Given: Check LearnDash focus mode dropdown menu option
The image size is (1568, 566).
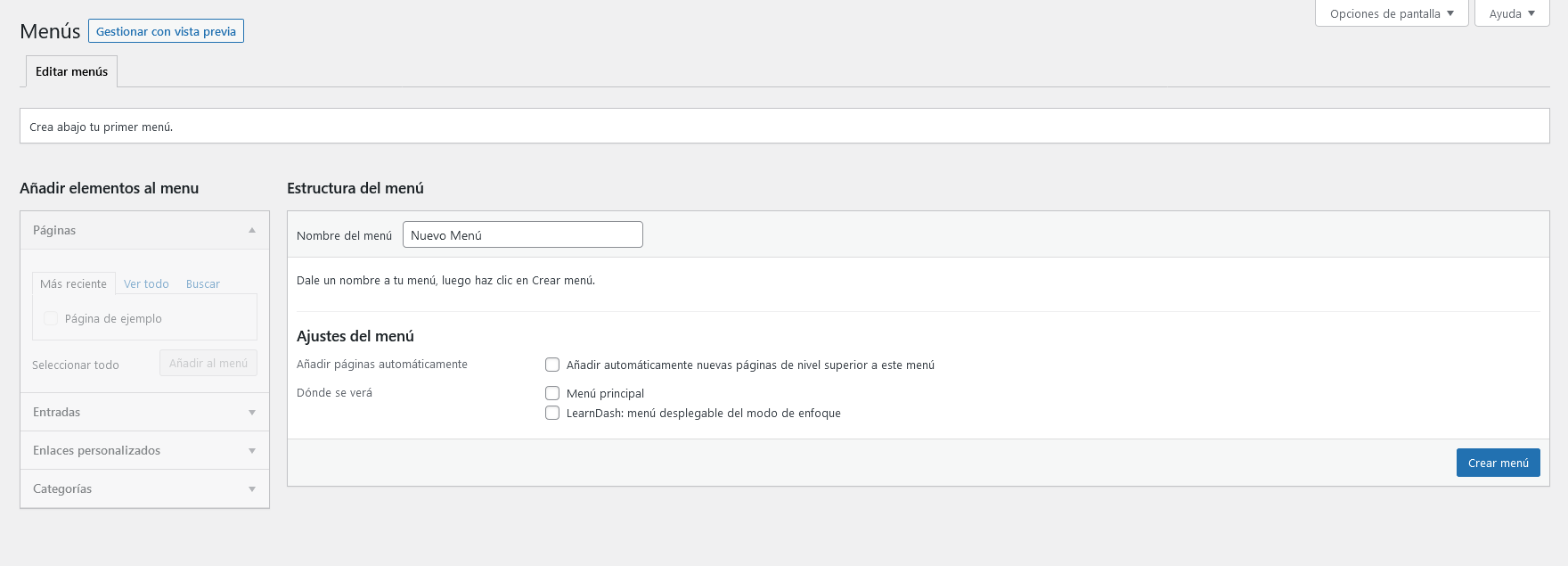Looking at the screenshot, I should point(552,413).
